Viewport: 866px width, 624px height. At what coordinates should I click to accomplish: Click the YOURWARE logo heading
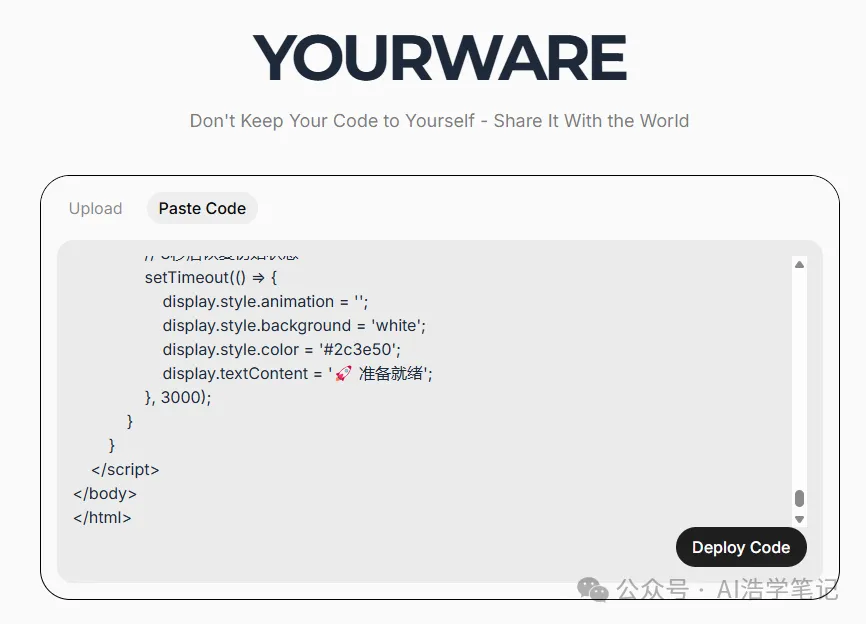click(440, 57)
